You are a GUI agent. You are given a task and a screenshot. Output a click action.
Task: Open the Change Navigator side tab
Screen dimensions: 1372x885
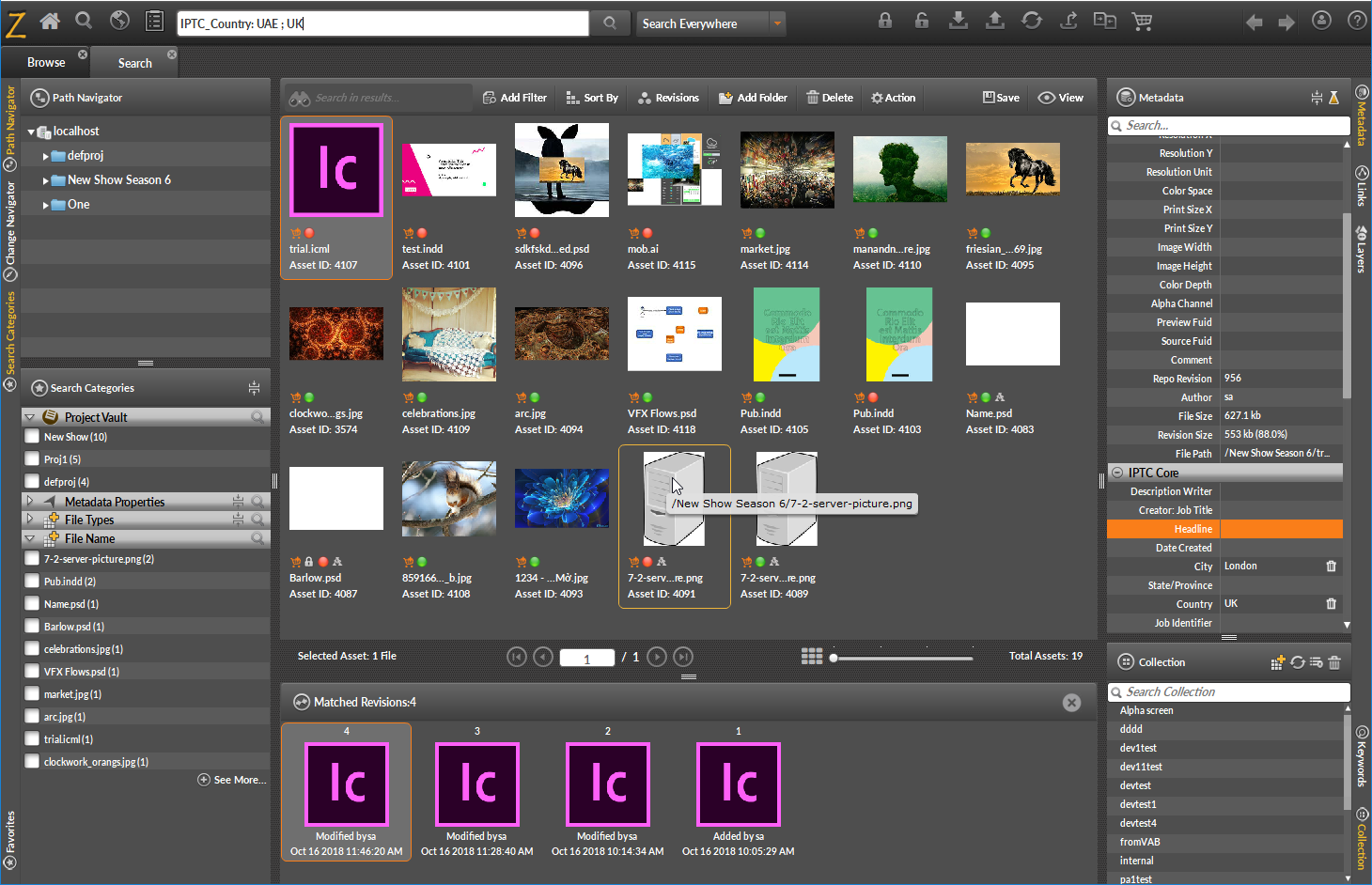click(x=10, y=231)
